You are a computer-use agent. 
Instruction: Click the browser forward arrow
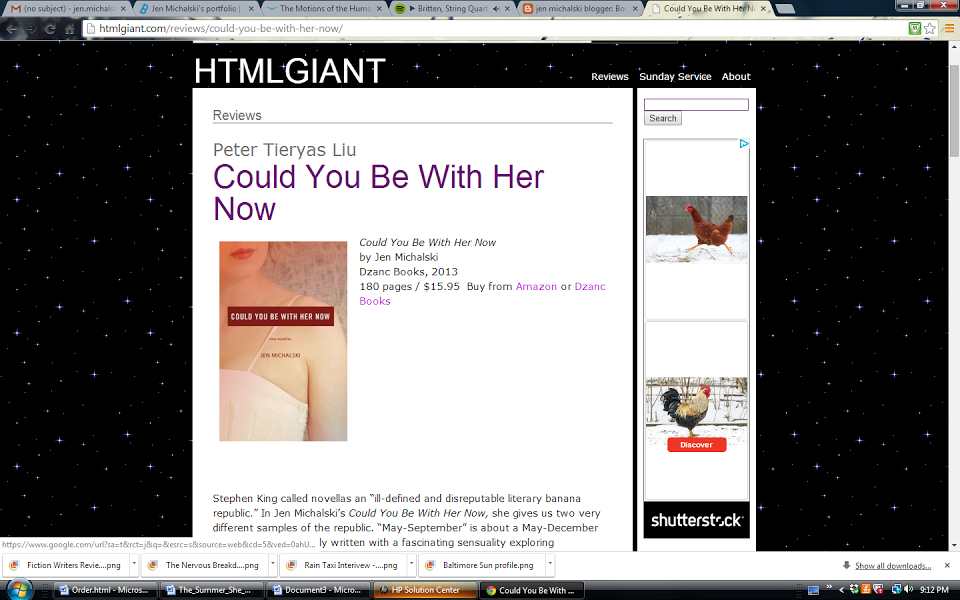pos(31,29)
